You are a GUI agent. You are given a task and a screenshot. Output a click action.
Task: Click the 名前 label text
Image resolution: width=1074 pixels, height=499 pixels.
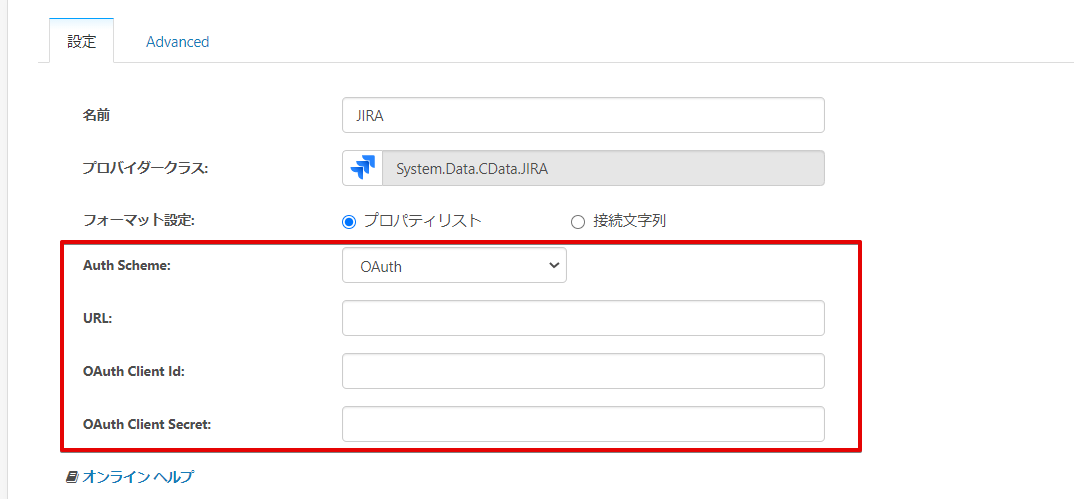click(x=96, y=115)
